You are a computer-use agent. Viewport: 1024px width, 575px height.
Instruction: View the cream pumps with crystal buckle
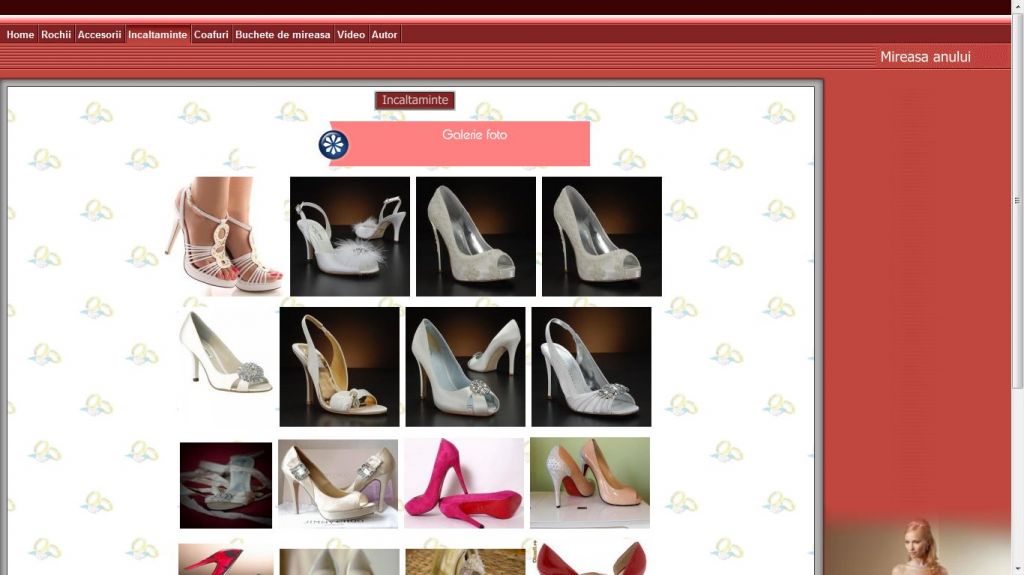tap(338, 483)
